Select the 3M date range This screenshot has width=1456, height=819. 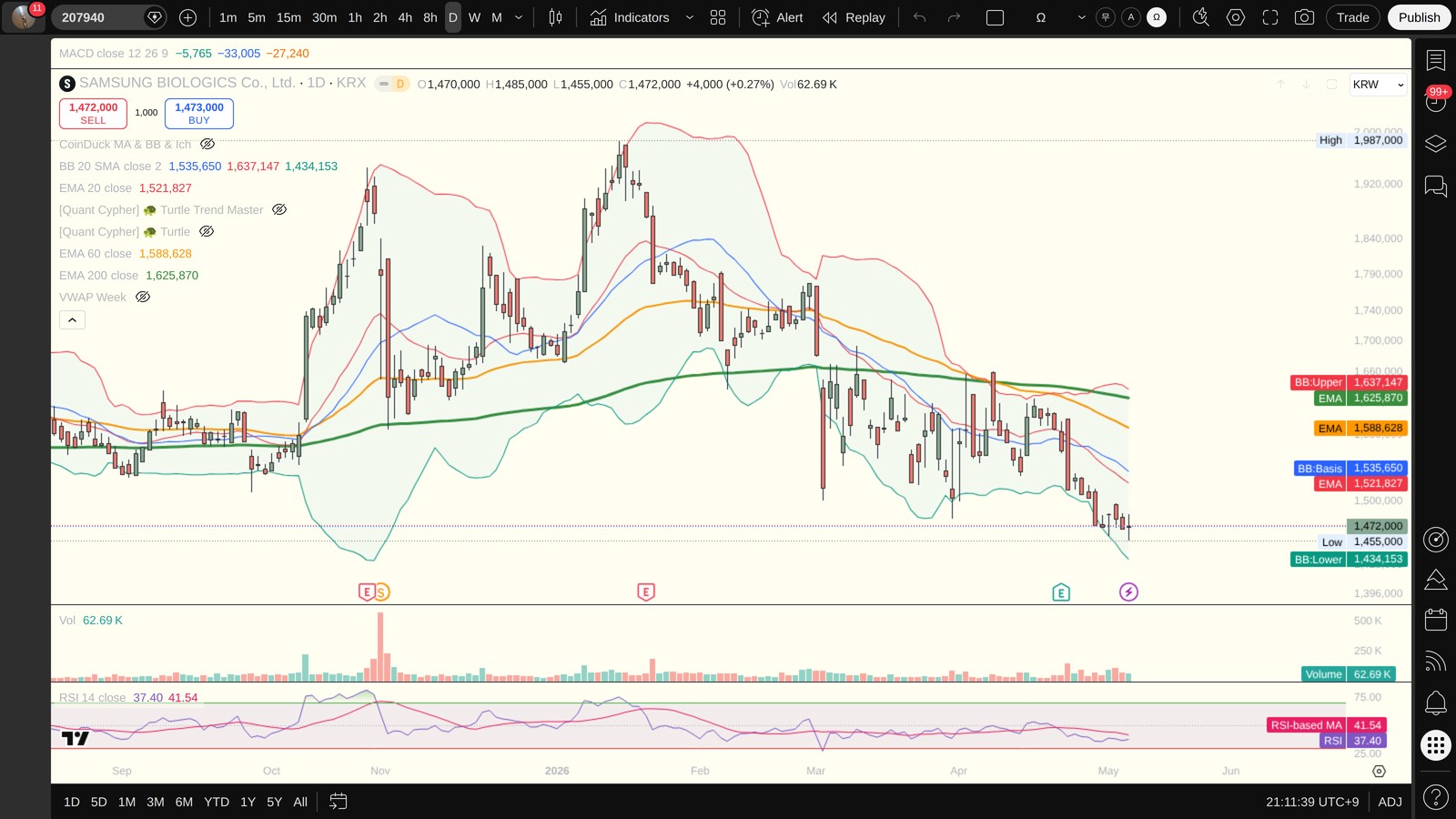[x=156, y=802]
